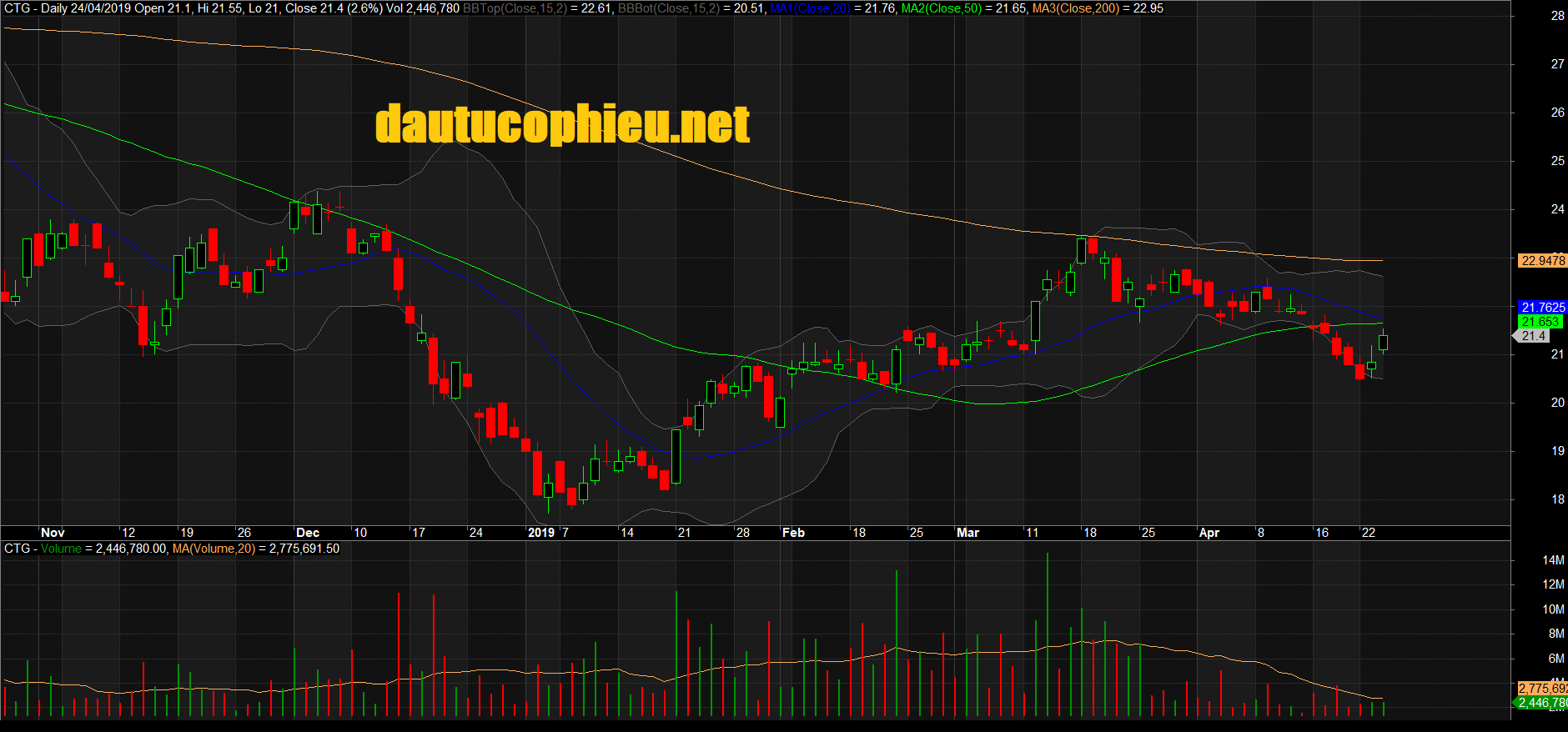This screenshot has width=1568, height=732.
Task: Click the orange 2,775,692 volume MA tag
Action: point(1541,689)
